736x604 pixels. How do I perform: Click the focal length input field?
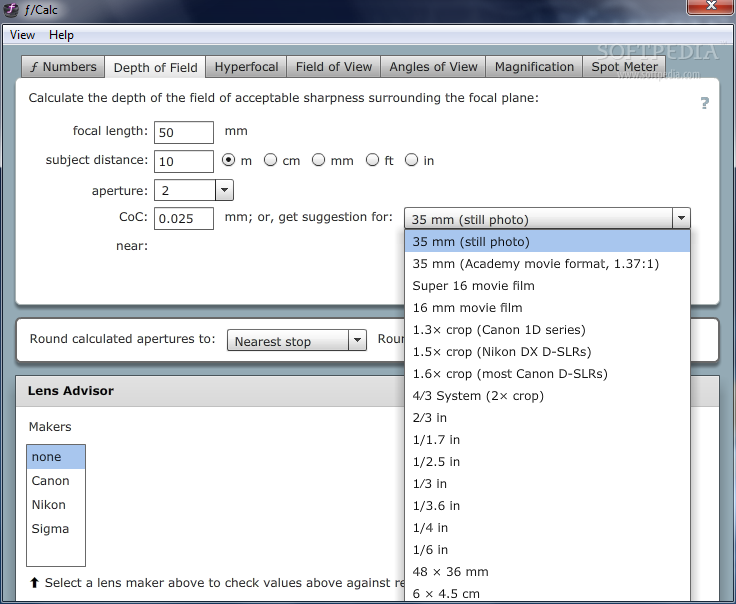[x=184, y=132]
